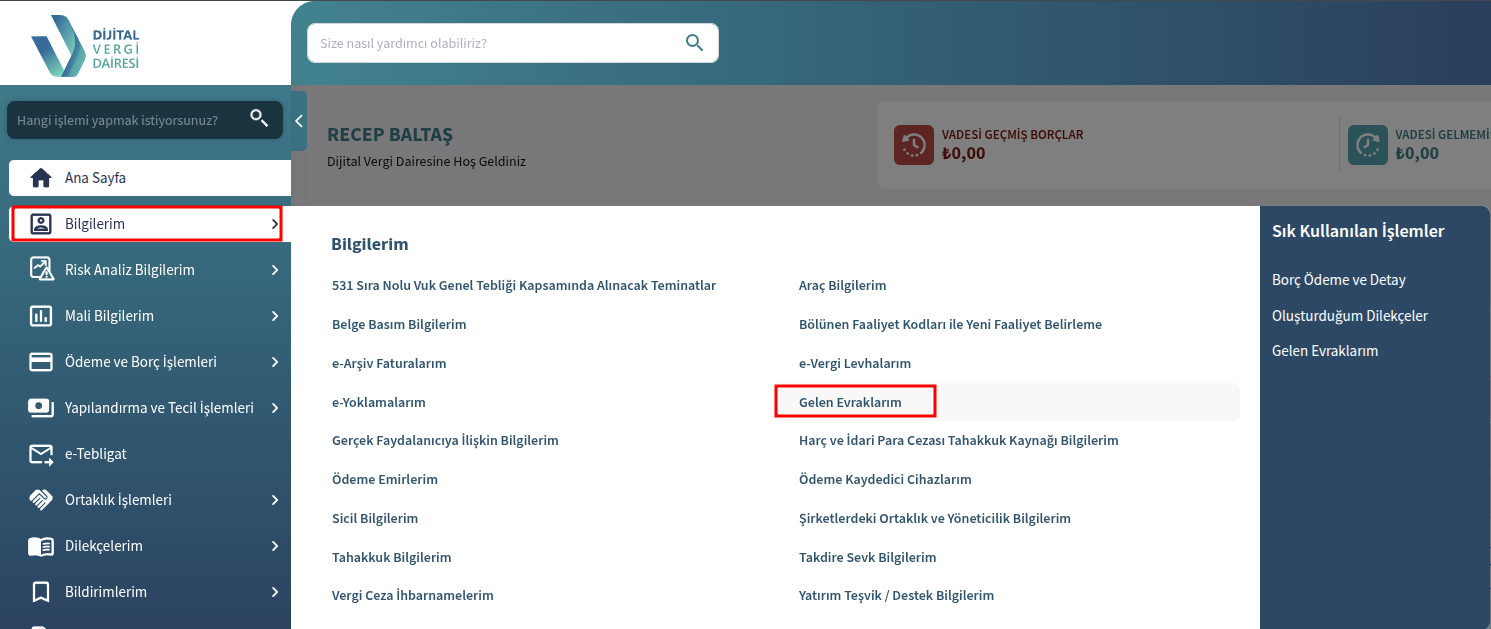Click the Yapılandırma ve Tecil İşlemleri icon
The width and height of the screenshot is (1491, 629).
point(41,408)
